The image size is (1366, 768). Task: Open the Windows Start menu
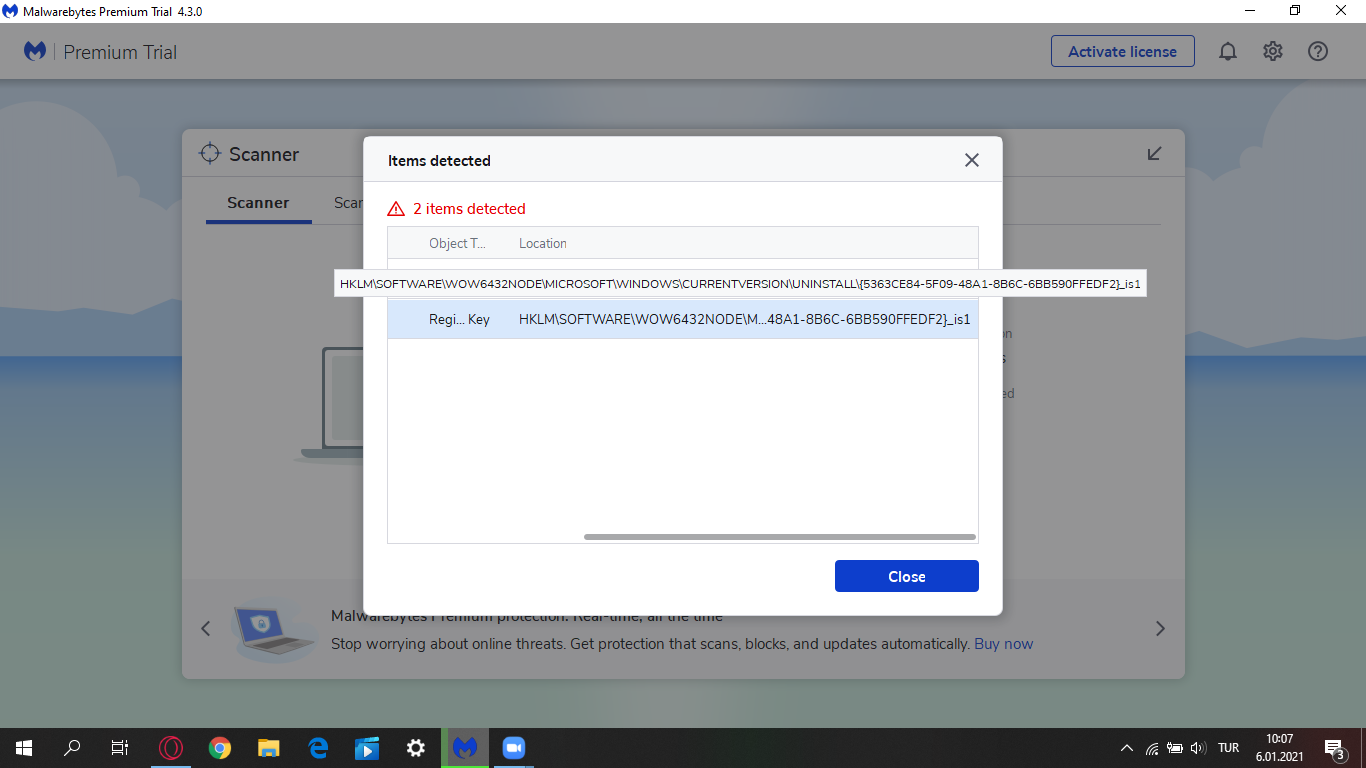[24, 748]
